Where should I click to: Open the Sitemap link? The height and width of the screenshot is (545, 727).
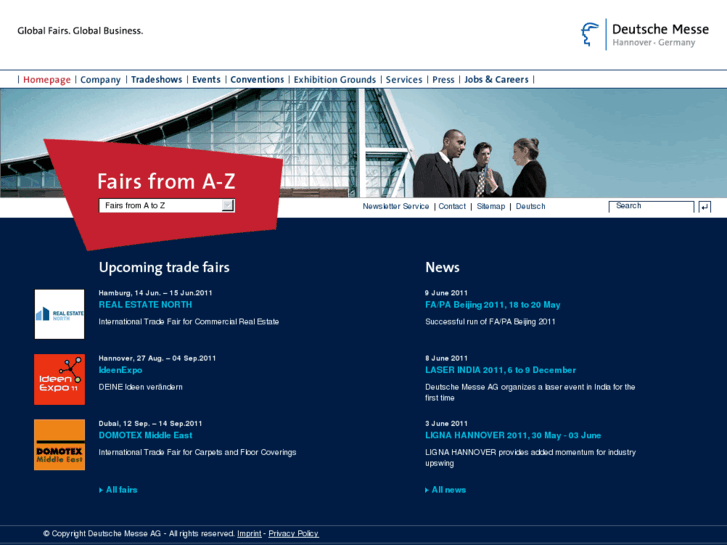point(491,206)
